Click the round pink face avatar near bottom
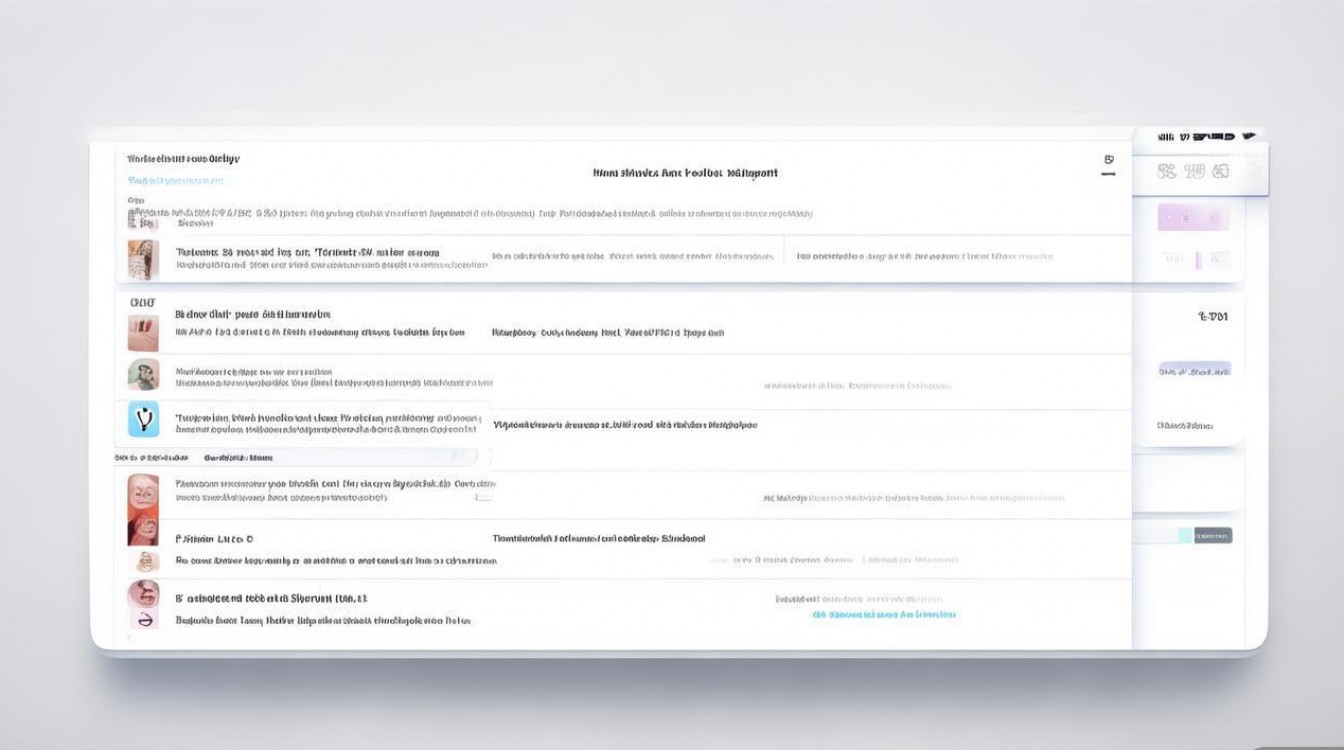The width and height of the screenshot is (1344, 750). tap(143, 594)
